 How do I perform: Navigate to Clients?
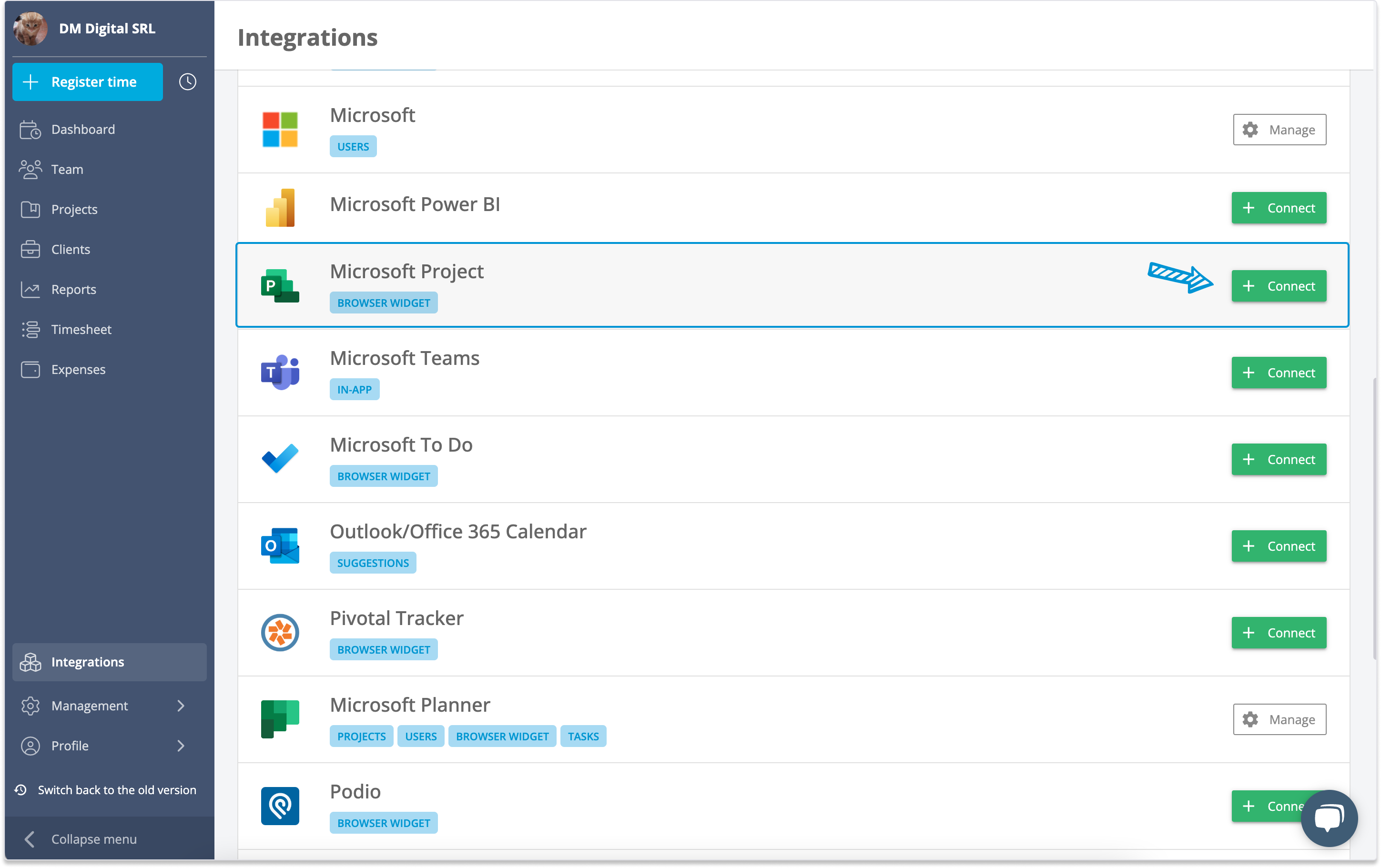click(109, 249)
